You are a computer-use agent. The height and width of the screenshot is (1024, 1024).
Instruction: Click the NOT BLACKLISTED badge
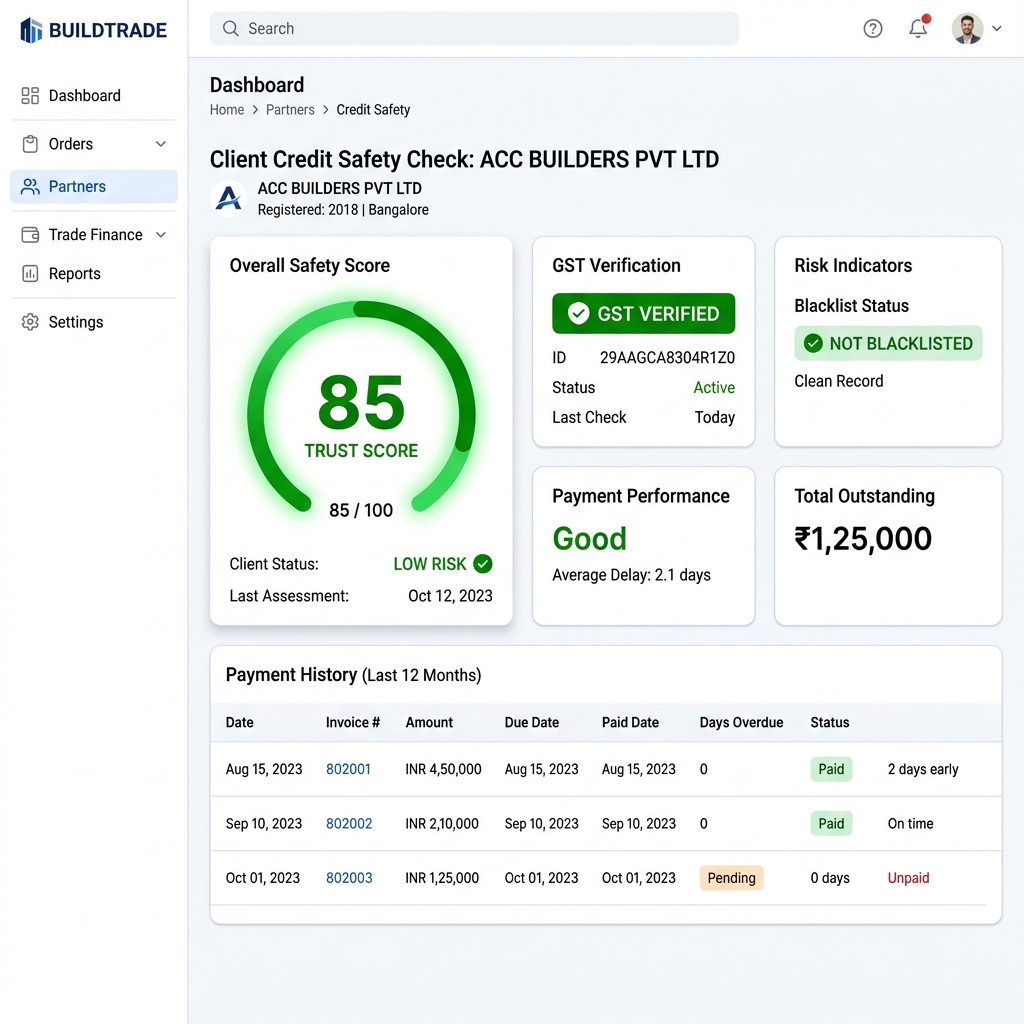(888, 344)
